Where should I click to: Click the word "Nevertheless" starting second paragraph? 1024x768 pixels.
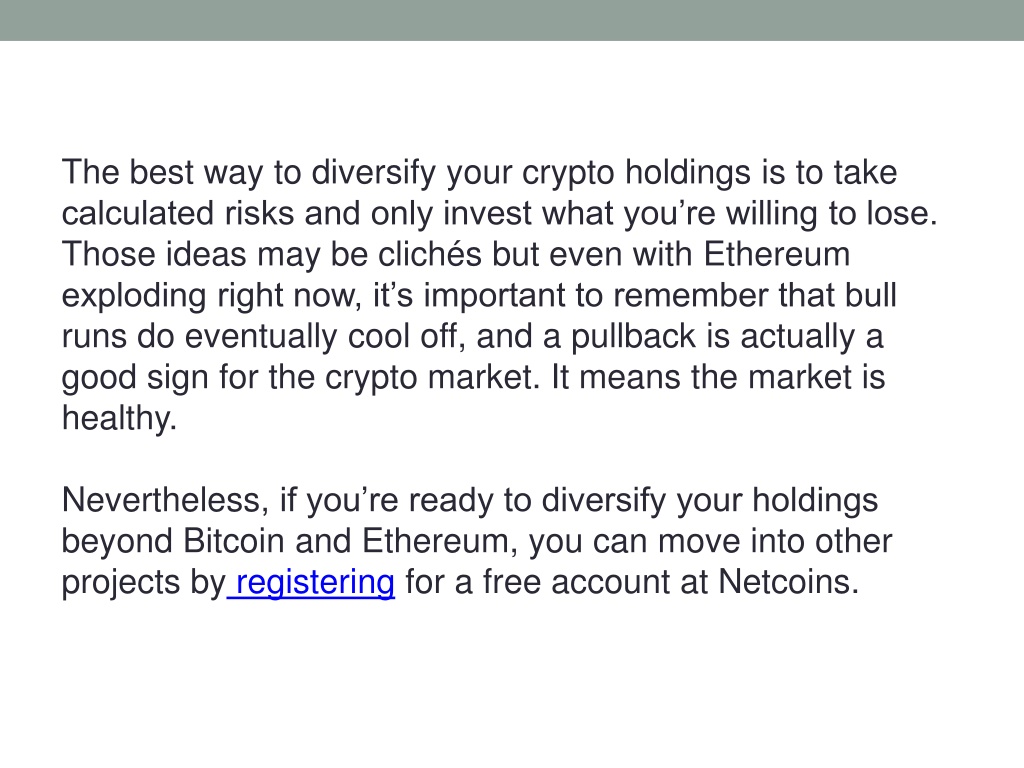click(161, 500)
